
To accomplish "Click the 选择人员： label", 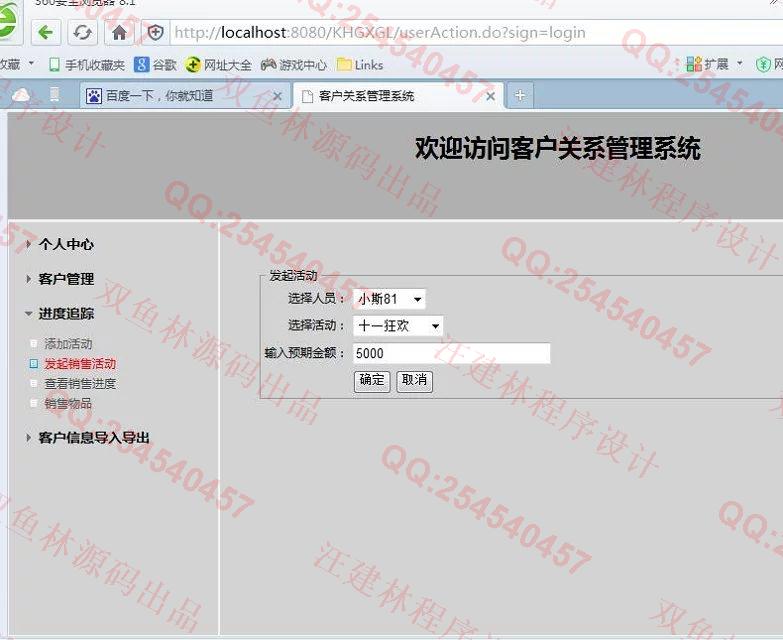I will pyautogui.click(x=316, y=299).
